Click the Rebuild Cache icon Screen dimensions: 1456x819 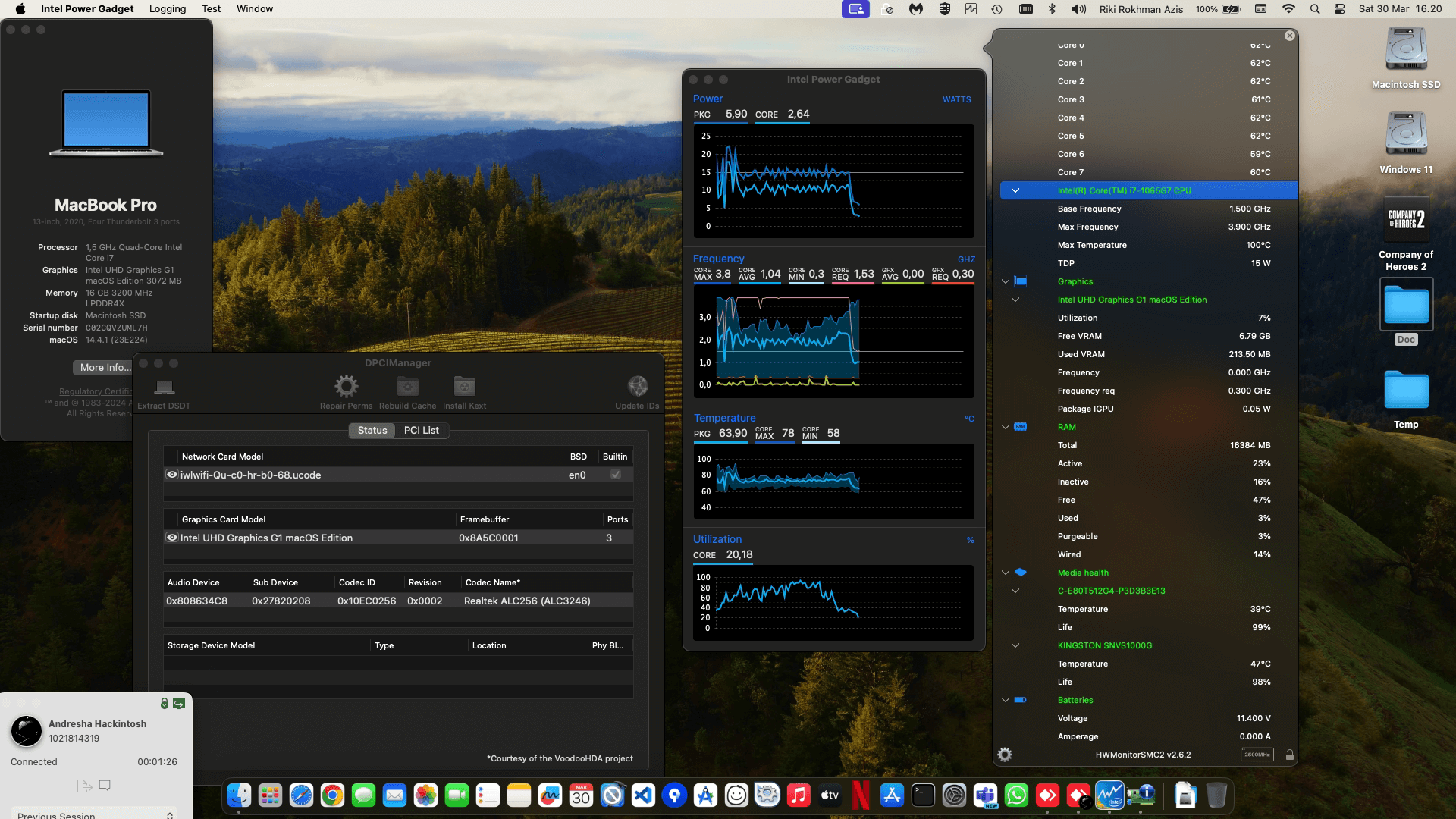(x=408, y=386)
